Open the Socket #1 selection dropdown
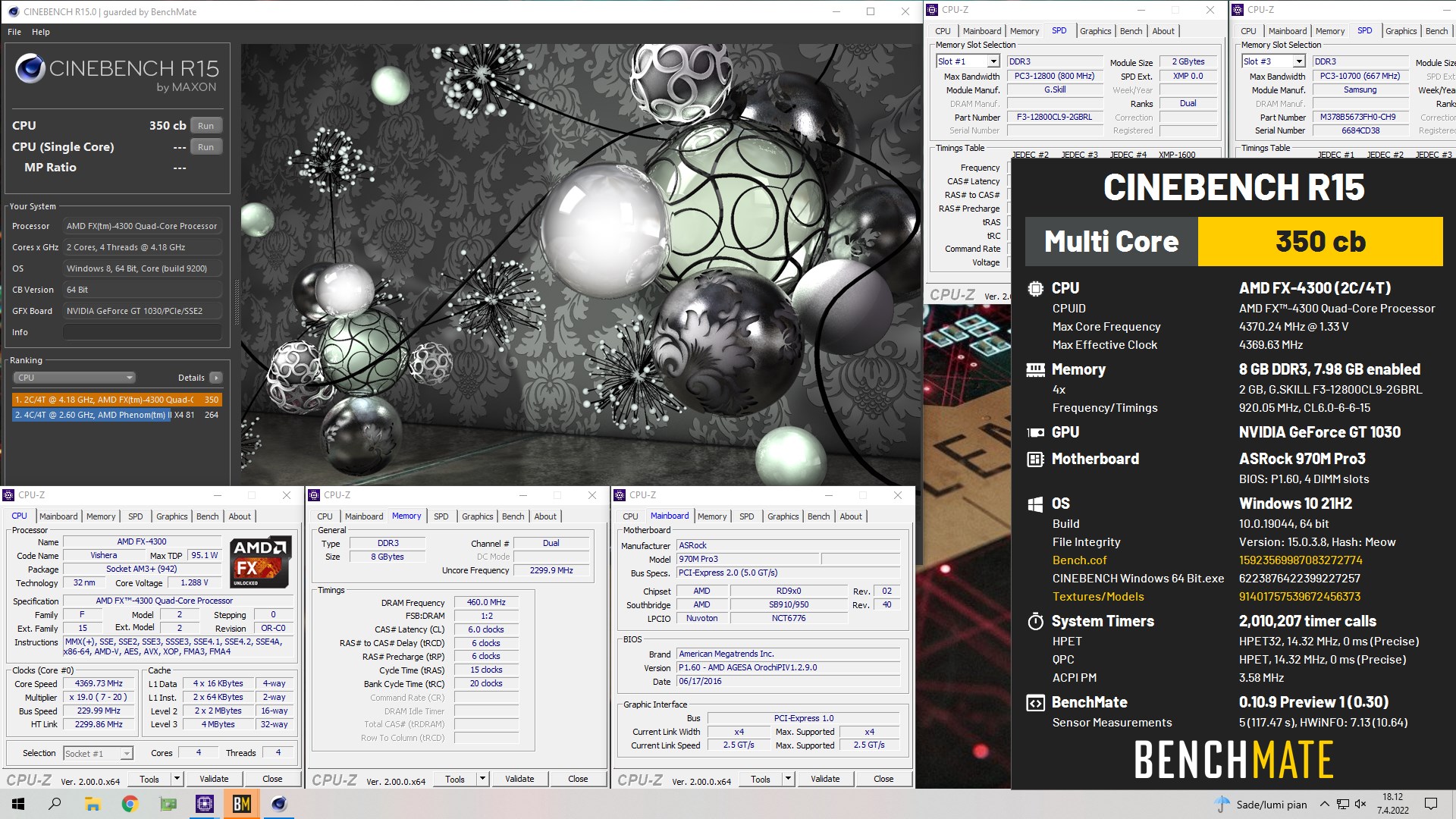 98,753
